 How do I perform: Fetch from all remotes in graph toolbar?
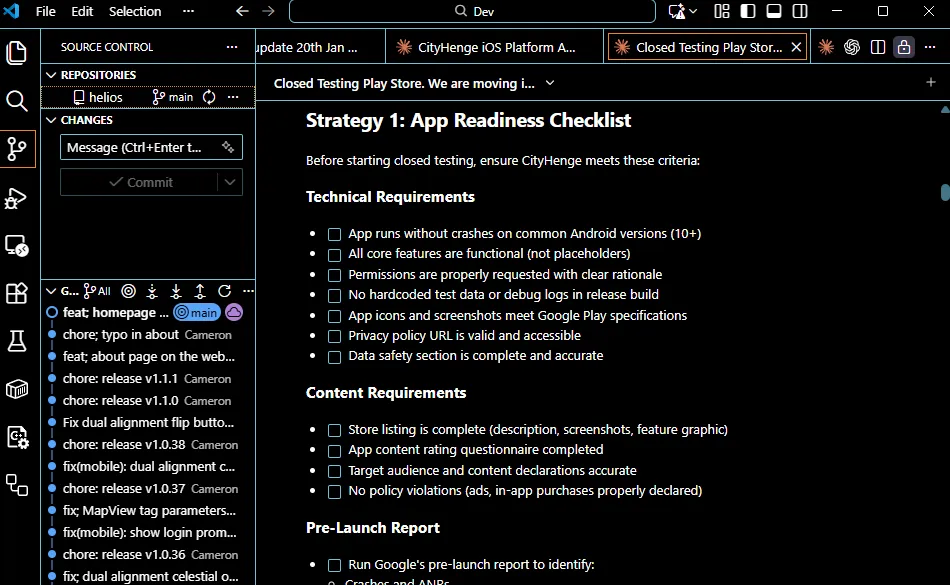tap(152, 291)
